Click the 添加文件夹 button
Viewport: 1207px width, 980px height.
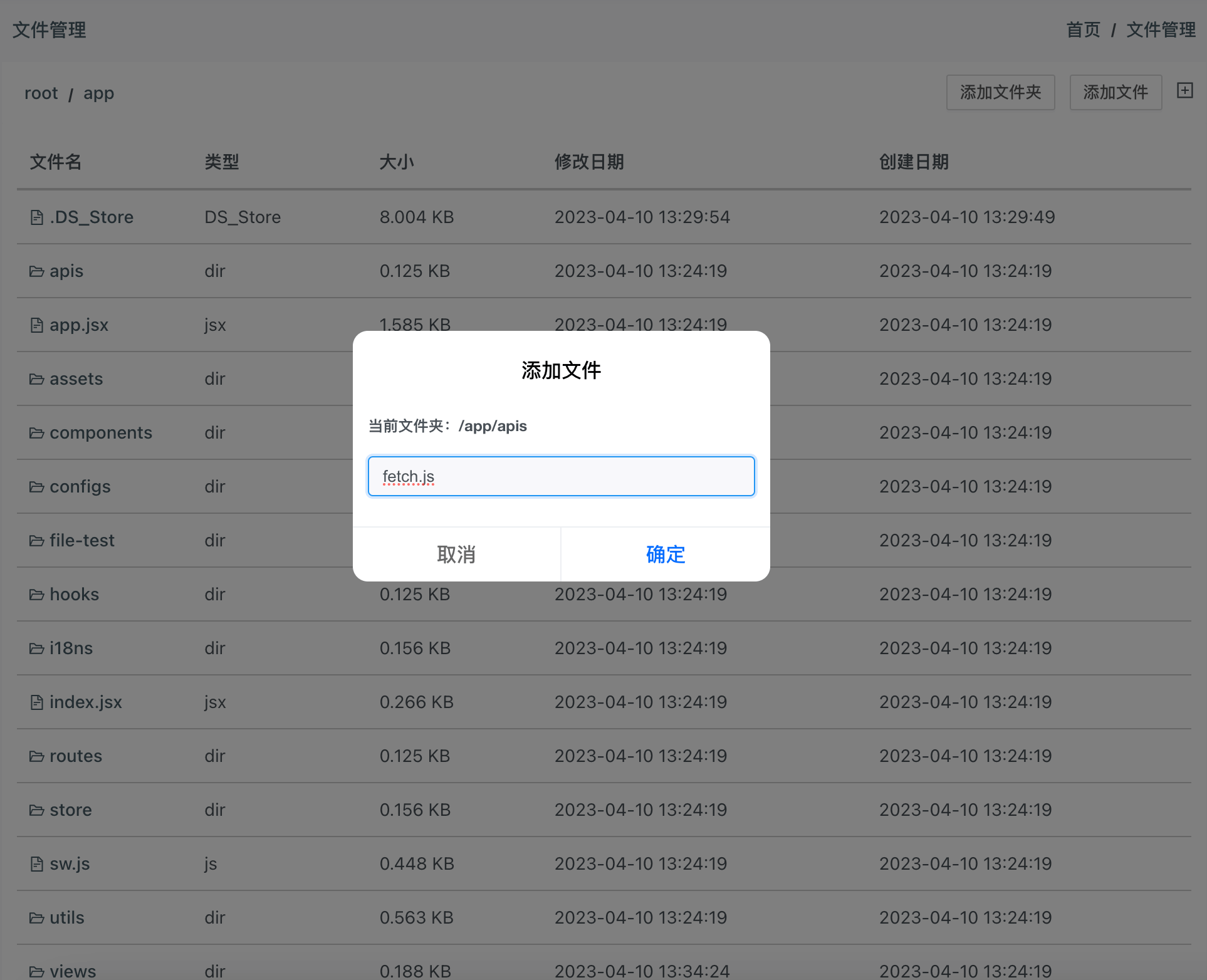[x=1000, y=93]
